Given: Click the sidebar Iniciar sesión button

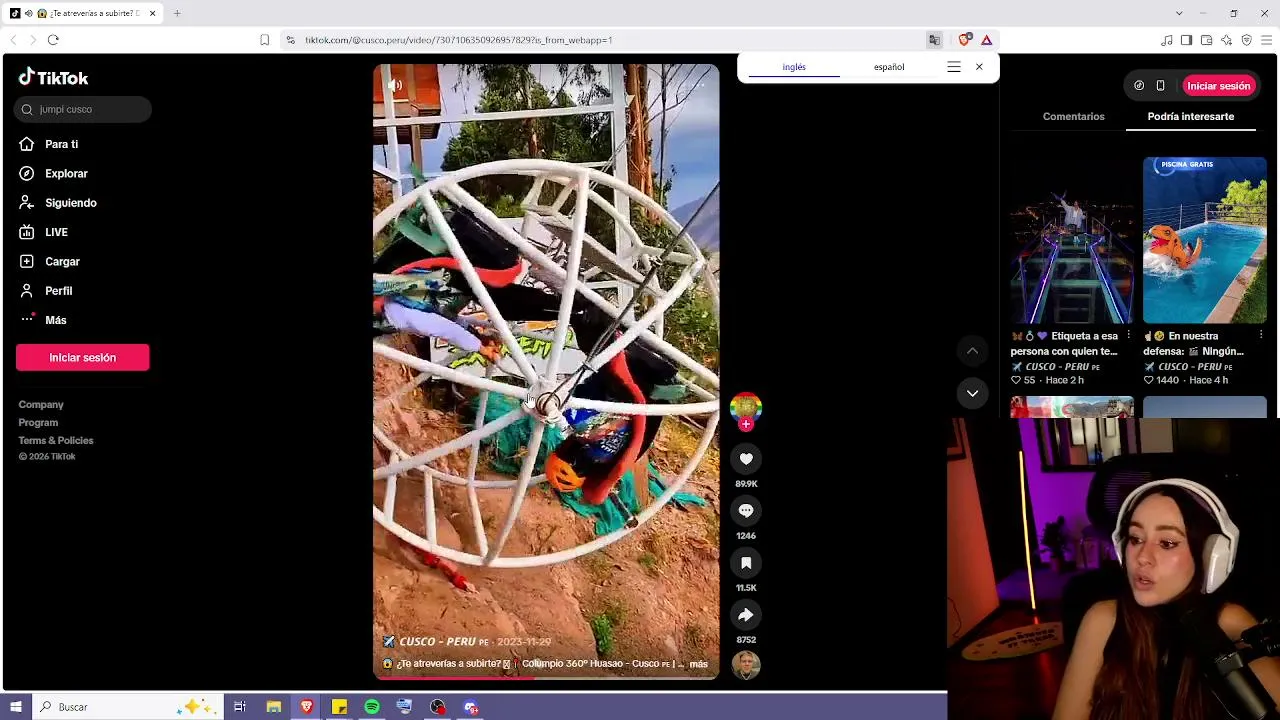Looking at the screenshot, I should (x=83, y=358).
